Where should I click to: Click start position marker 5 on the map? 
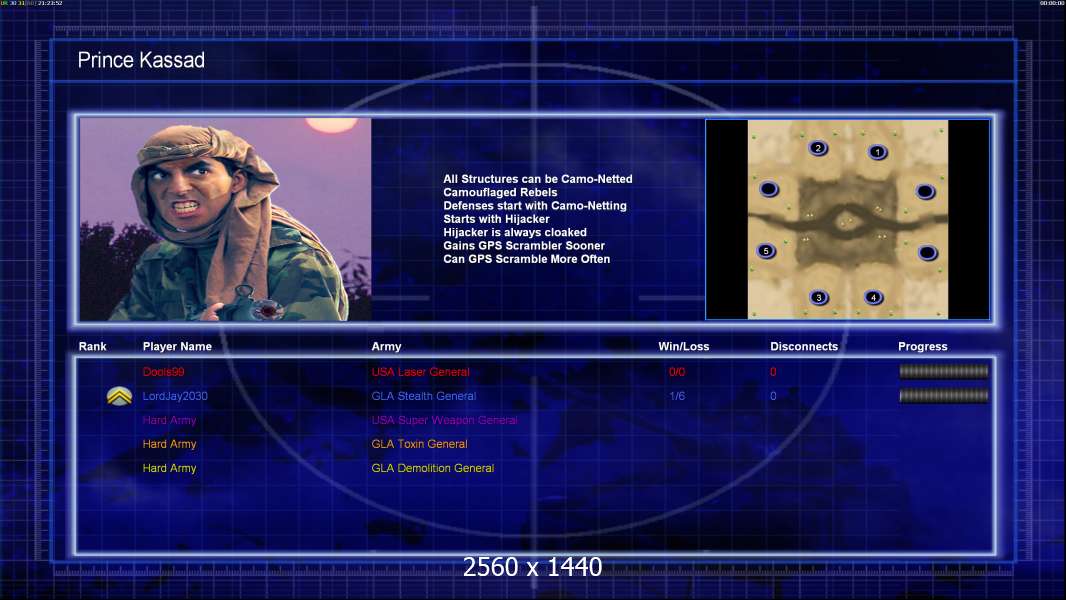click(x=766, y=251)
